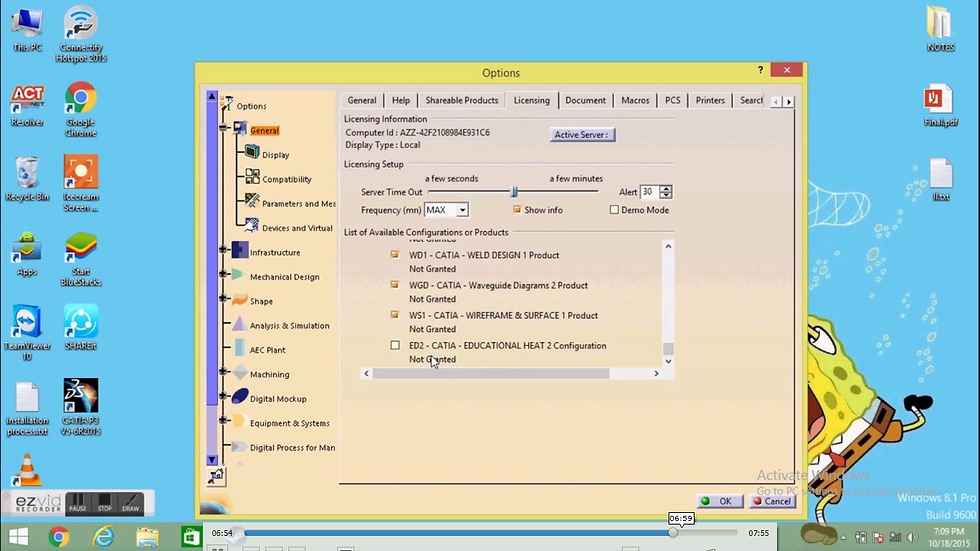Screen dimensions: 980x551
Task: Open Internet Explorer from the taskbar
Action: [x=103, y=537]
